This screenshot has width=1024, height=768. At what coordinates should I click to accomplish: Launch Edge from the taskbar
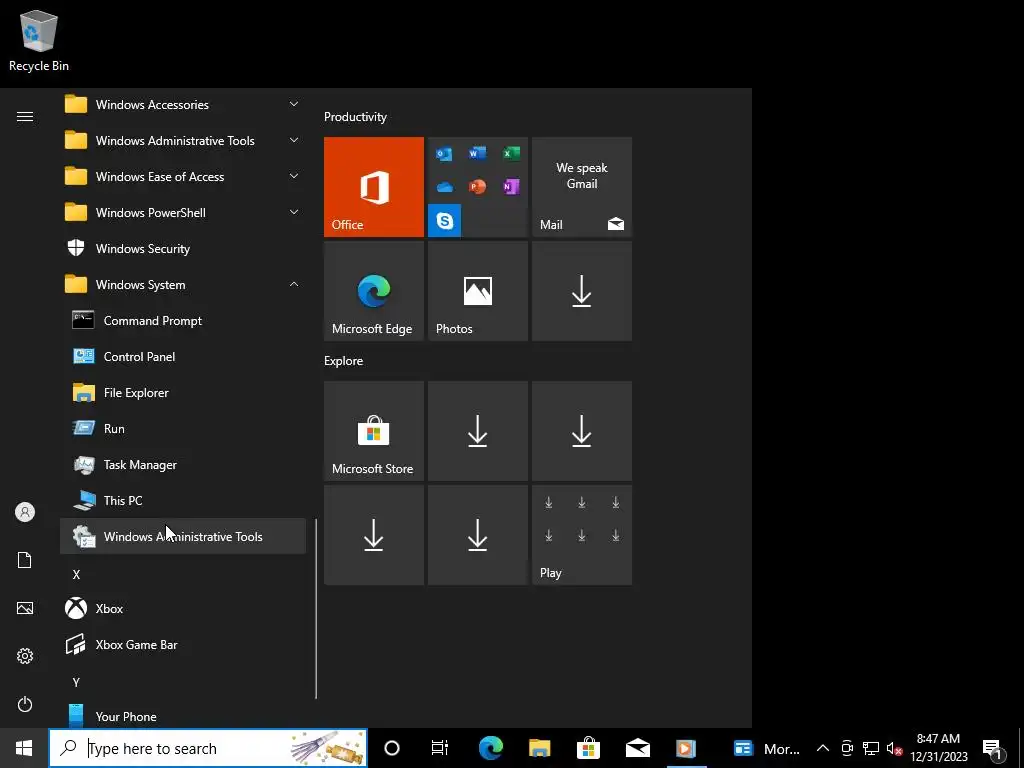[x=490, y=748]
